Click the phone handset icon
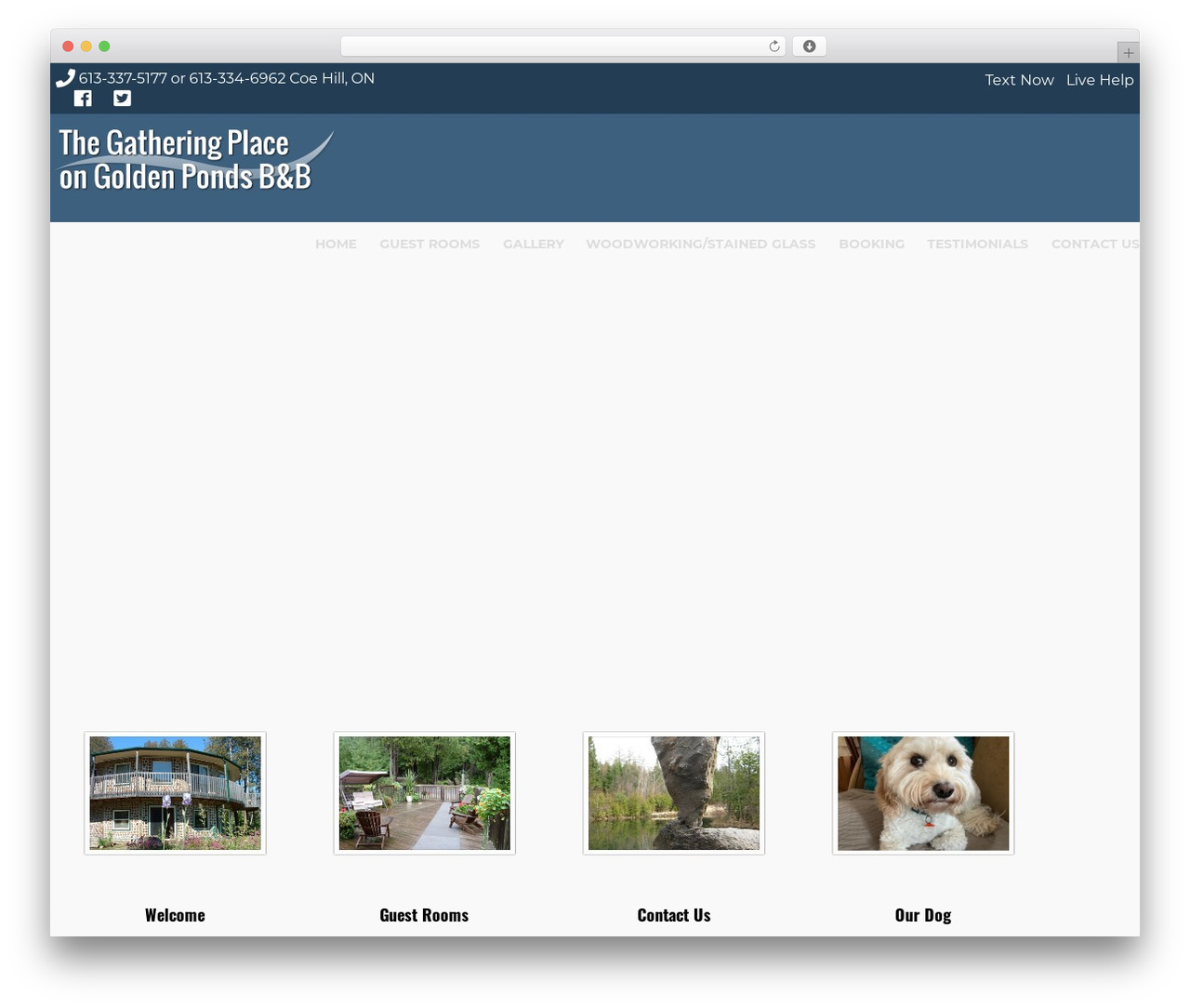 [x=65, y=78]
